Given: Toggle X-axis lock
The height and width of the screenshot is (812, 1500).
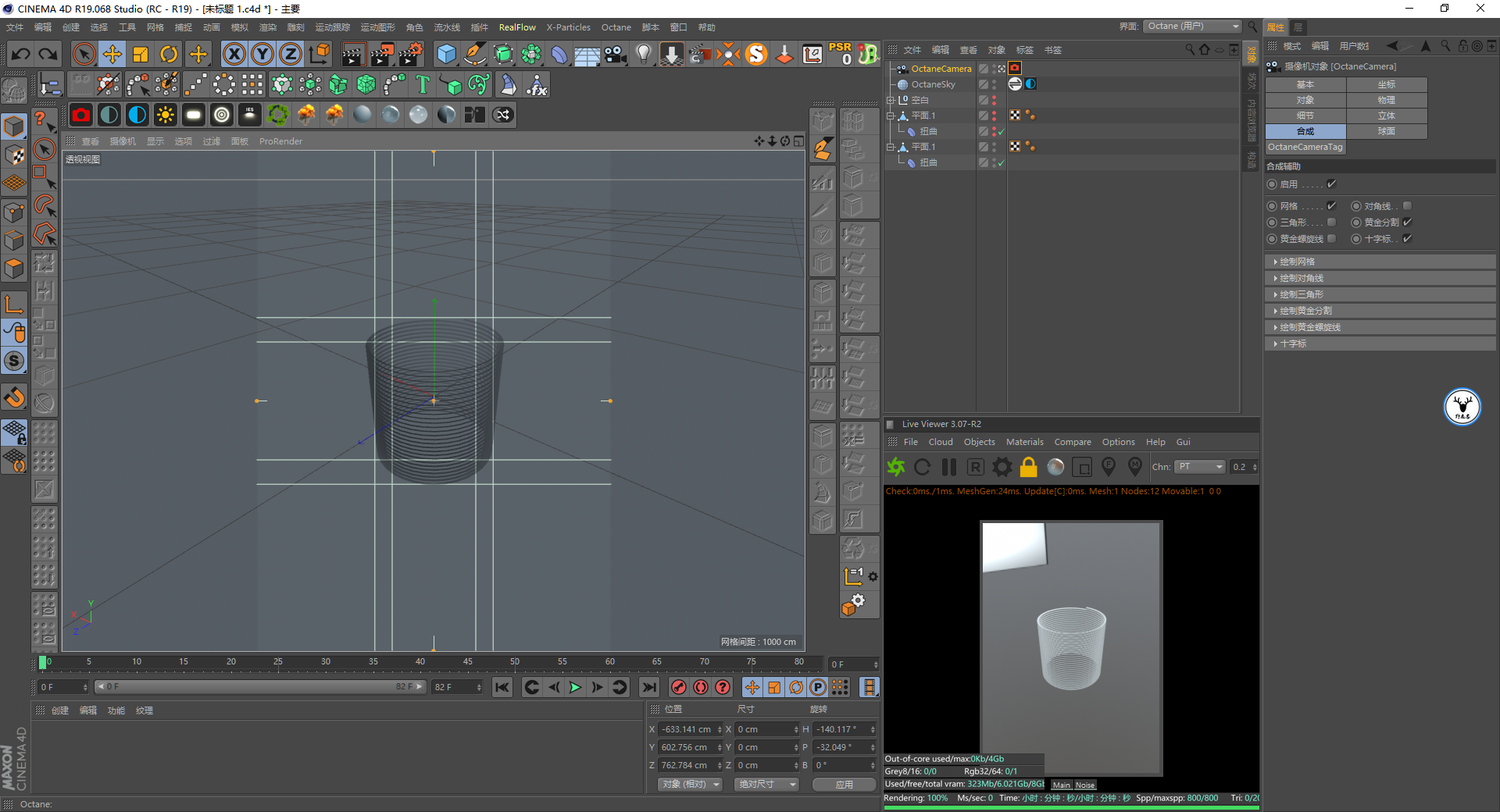Looking at the screenshot, I should [x=234, y=55].
